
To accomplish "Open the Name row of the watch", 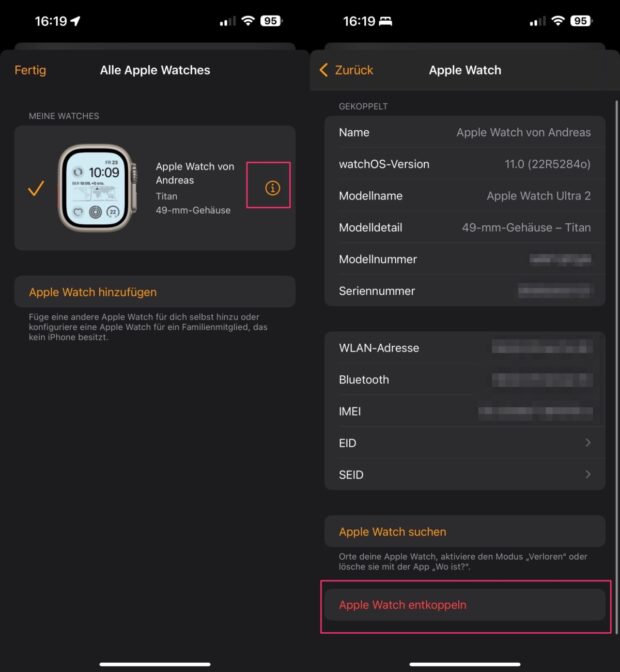I will (464, 132).
